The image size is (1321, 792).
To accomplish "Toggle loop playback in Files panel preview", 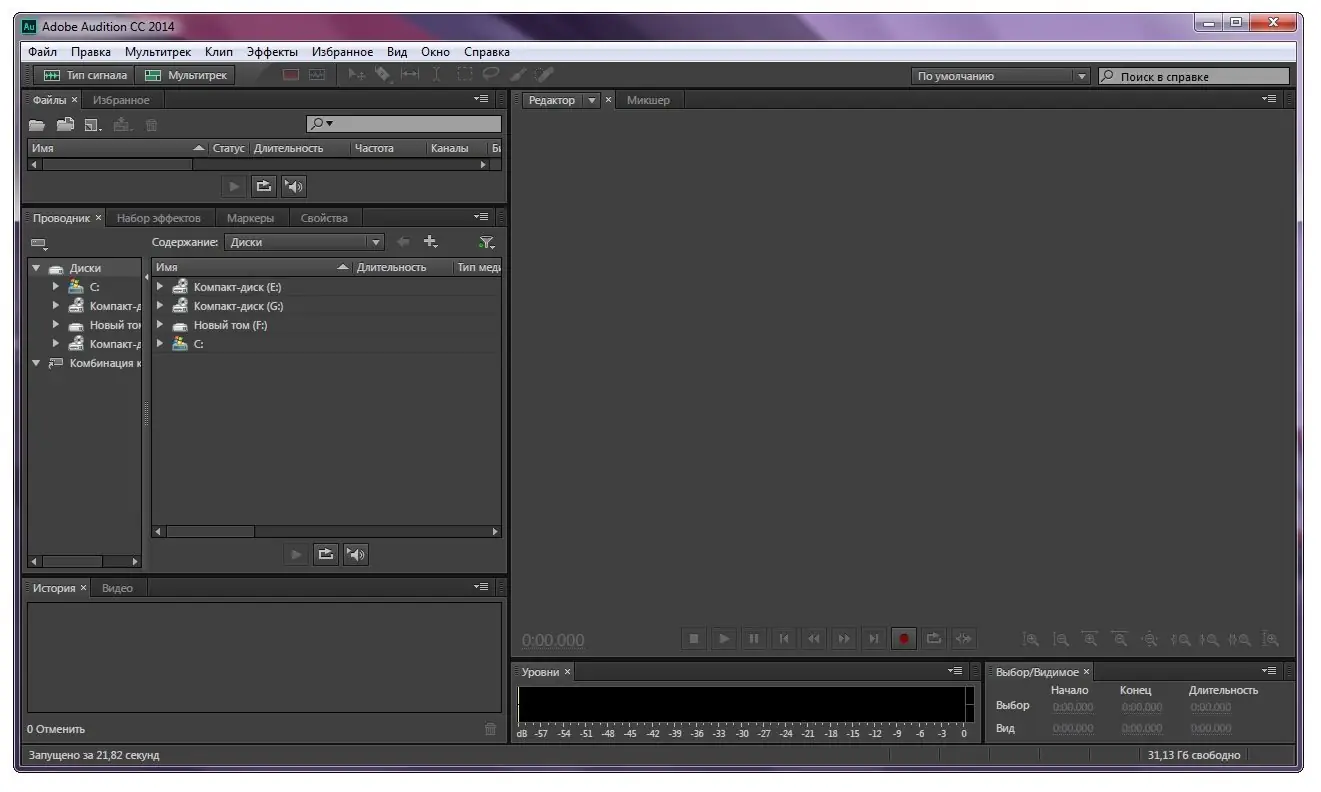I will coord(263,186).
